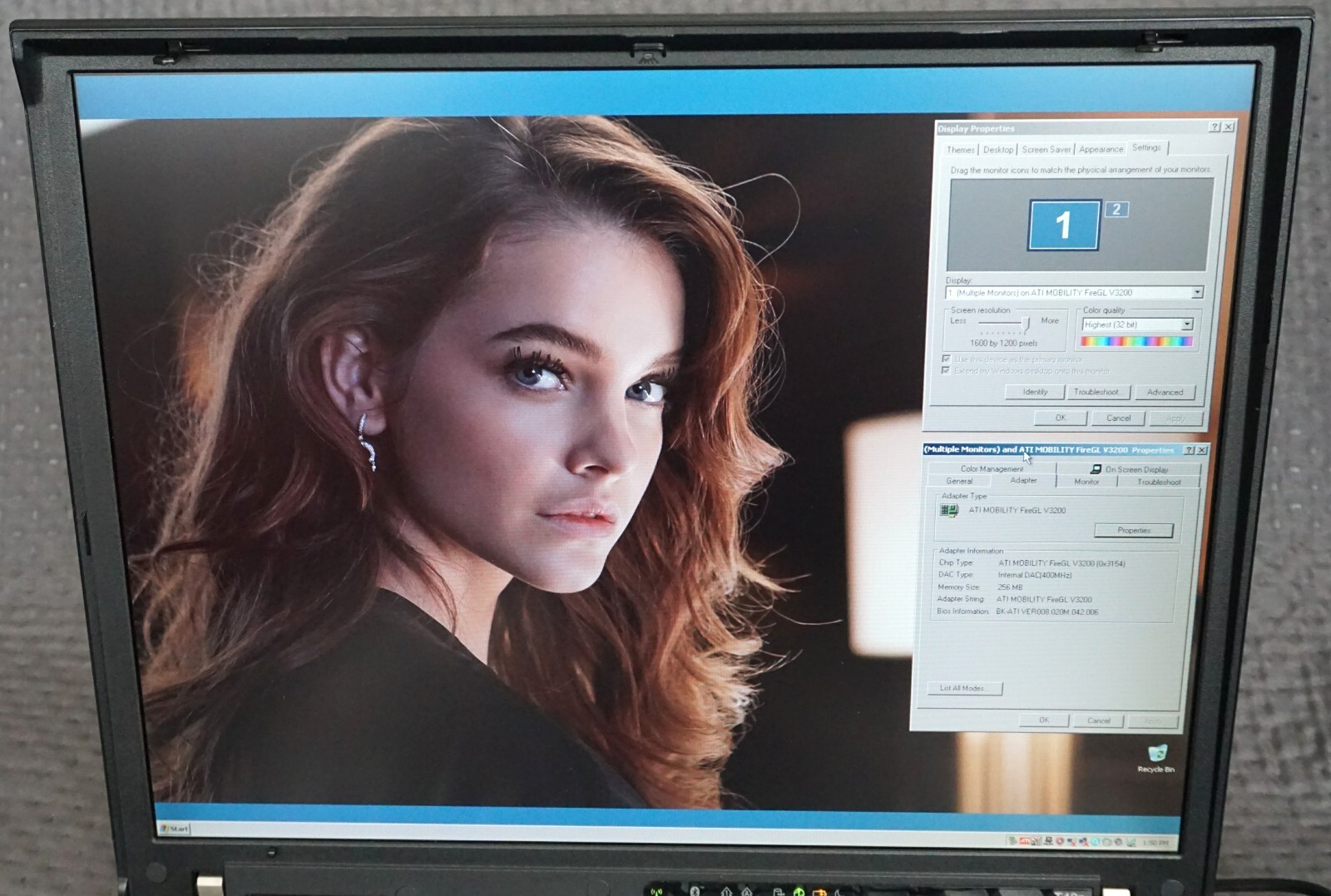Switch to the Desktop tab
This screenshot has width=1331, height=896.
[998, 150]
